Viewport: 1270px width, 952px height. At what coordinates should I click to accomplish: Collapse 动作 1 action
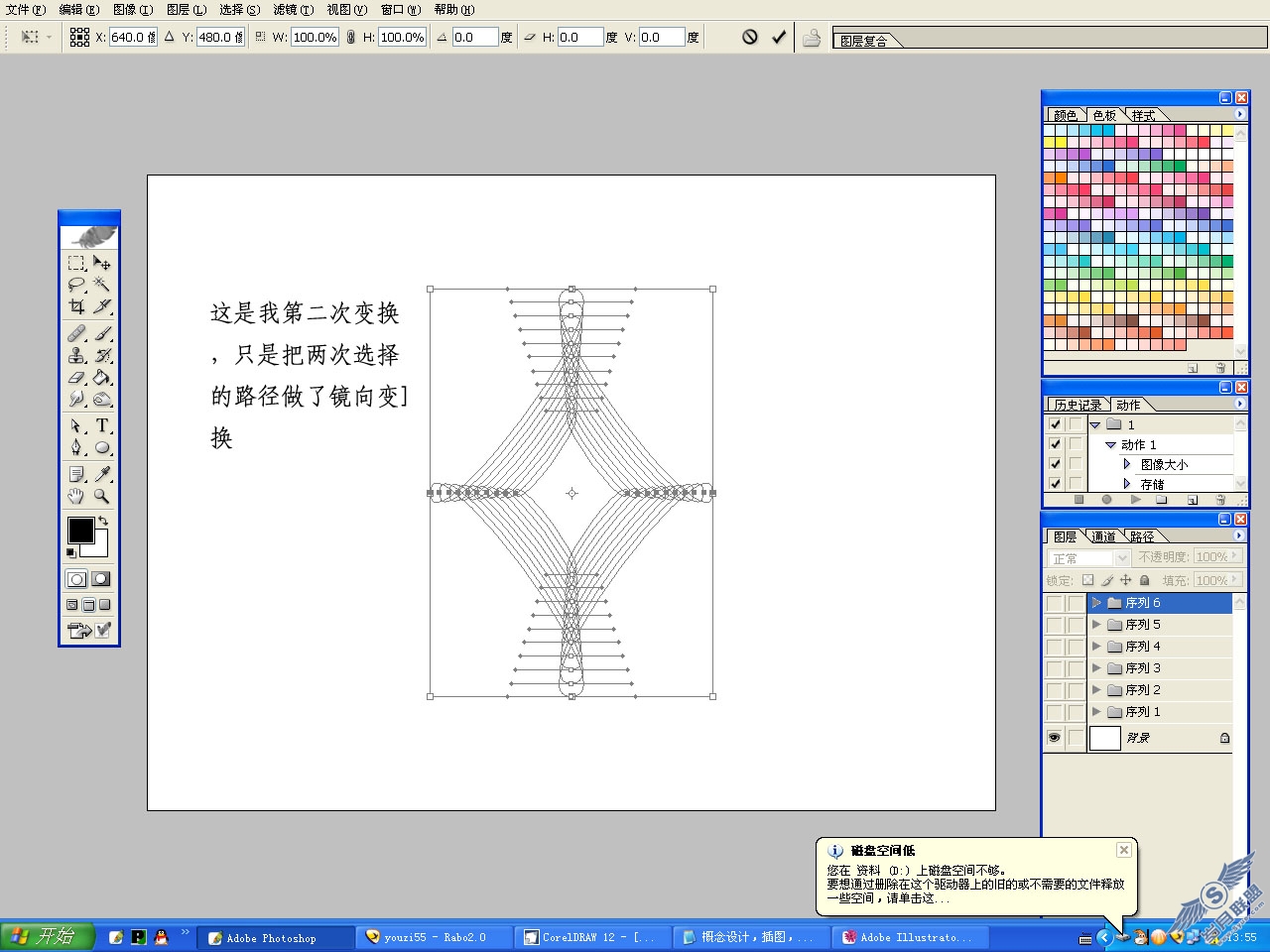(x=1111, y=444)
